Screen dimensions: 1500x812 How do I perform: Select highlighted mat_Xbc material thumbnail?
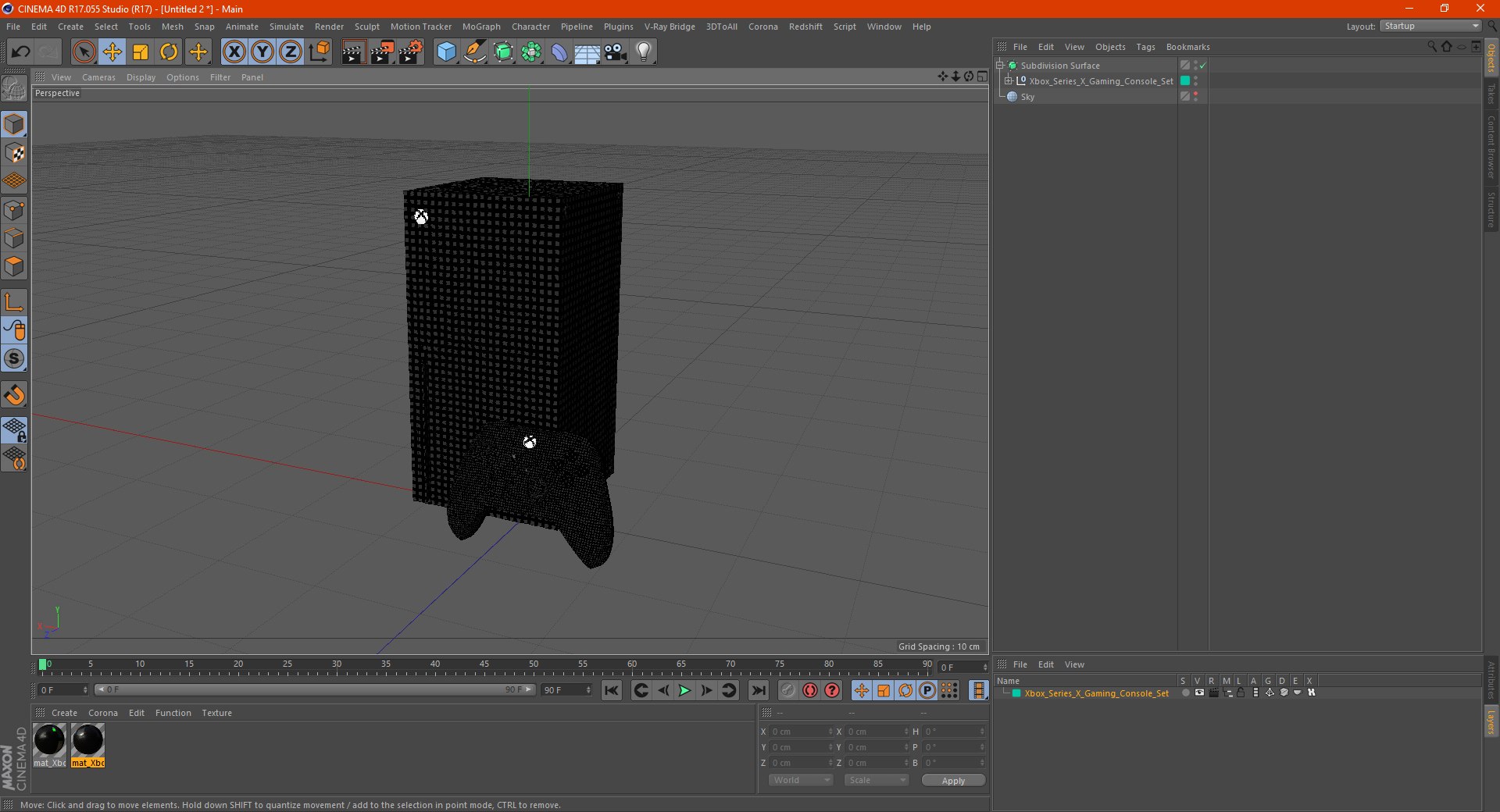click(87, 746)
